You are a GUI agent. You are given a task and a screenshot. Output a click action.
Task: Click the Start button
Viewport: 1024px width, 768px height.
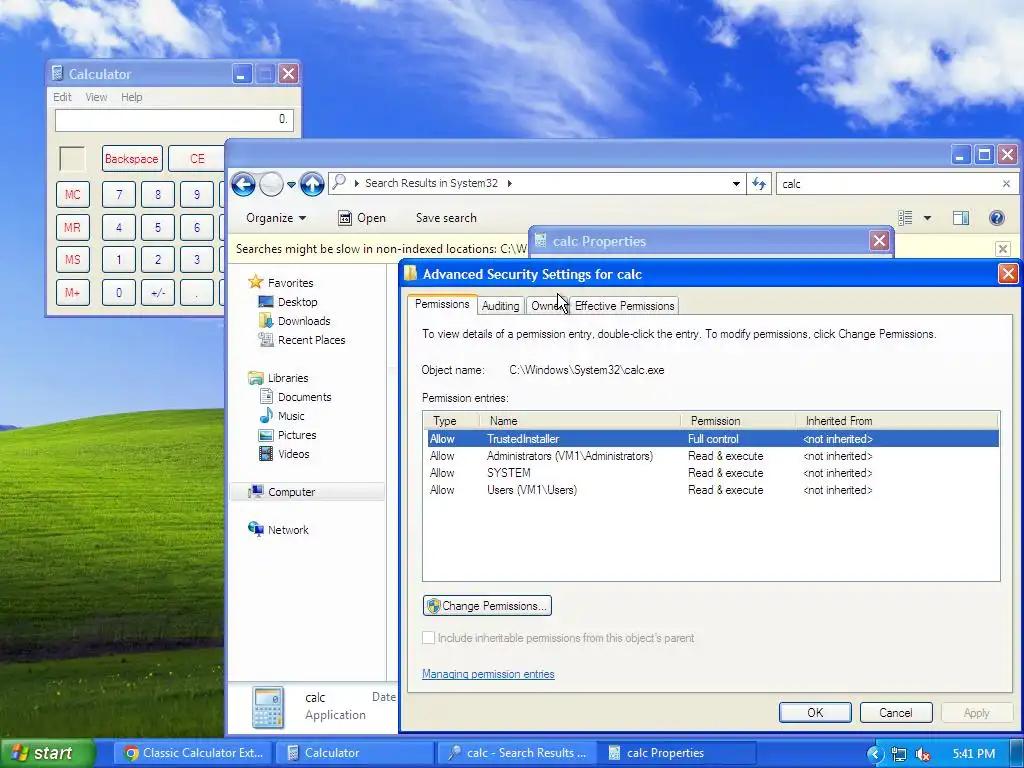[x=46, y=753]
